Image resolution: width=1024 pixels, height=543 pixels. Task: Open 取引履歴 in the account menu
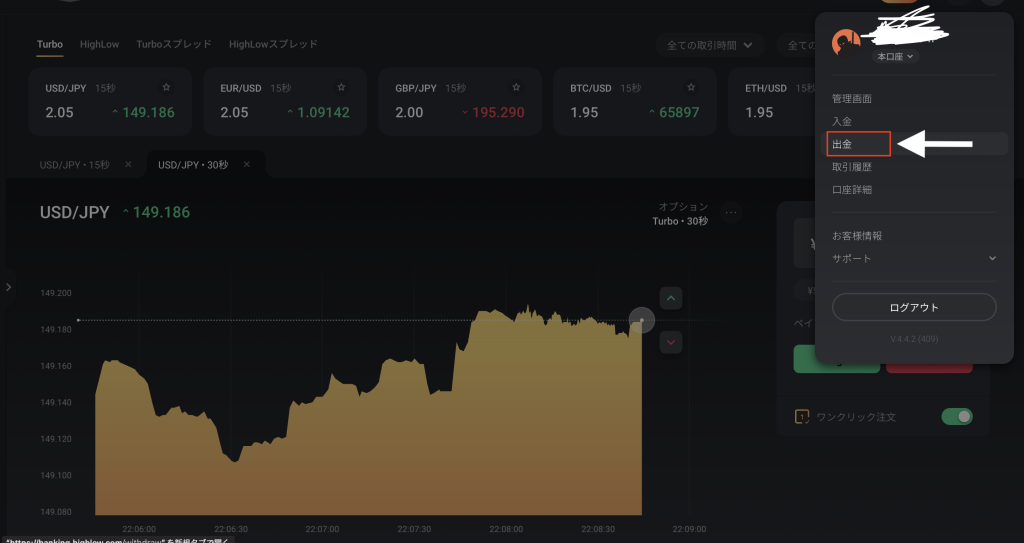point(851,167)
